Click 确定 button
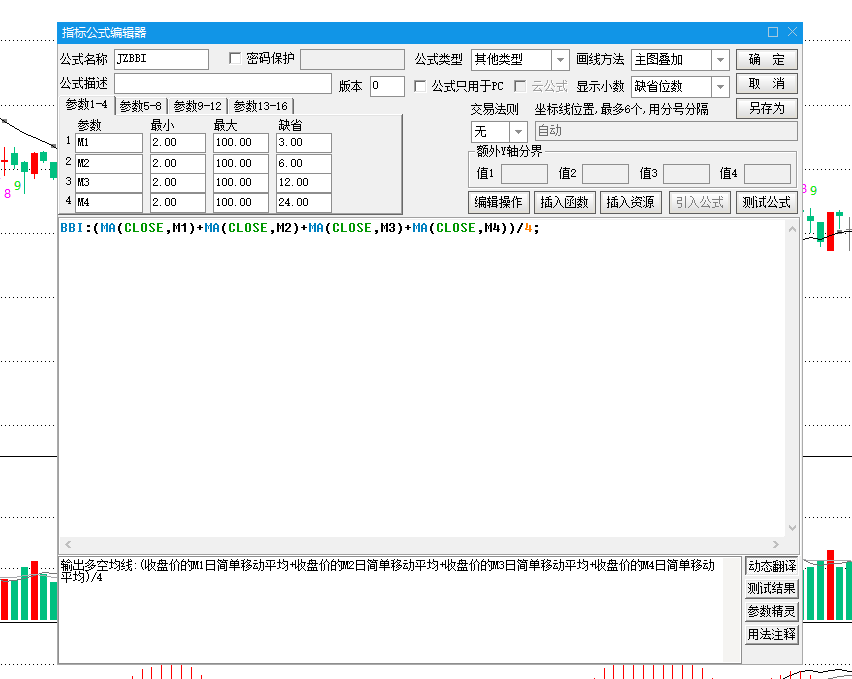 point(767,59)
